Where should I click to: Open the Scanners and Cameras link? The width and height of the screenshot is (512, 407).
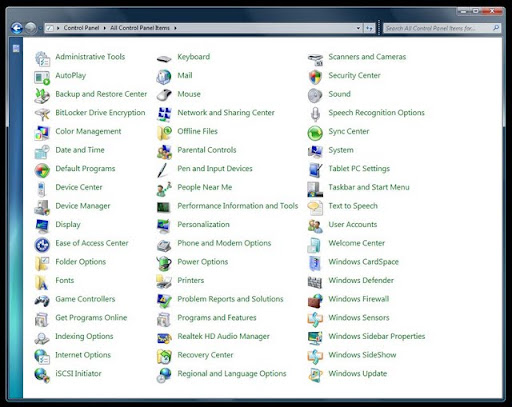click(367, 57)
